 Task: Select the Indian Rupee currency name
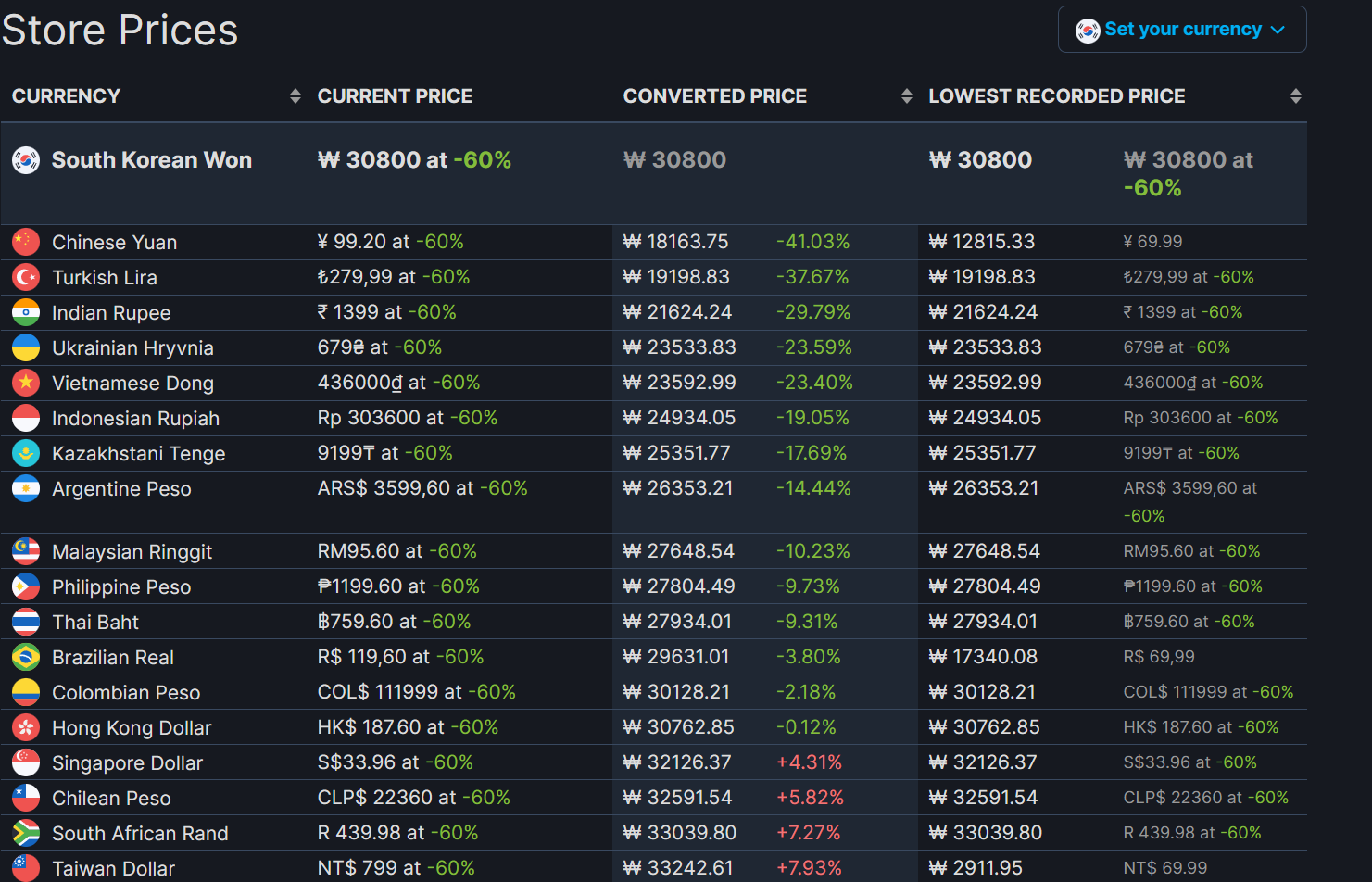tap(111, 313)
